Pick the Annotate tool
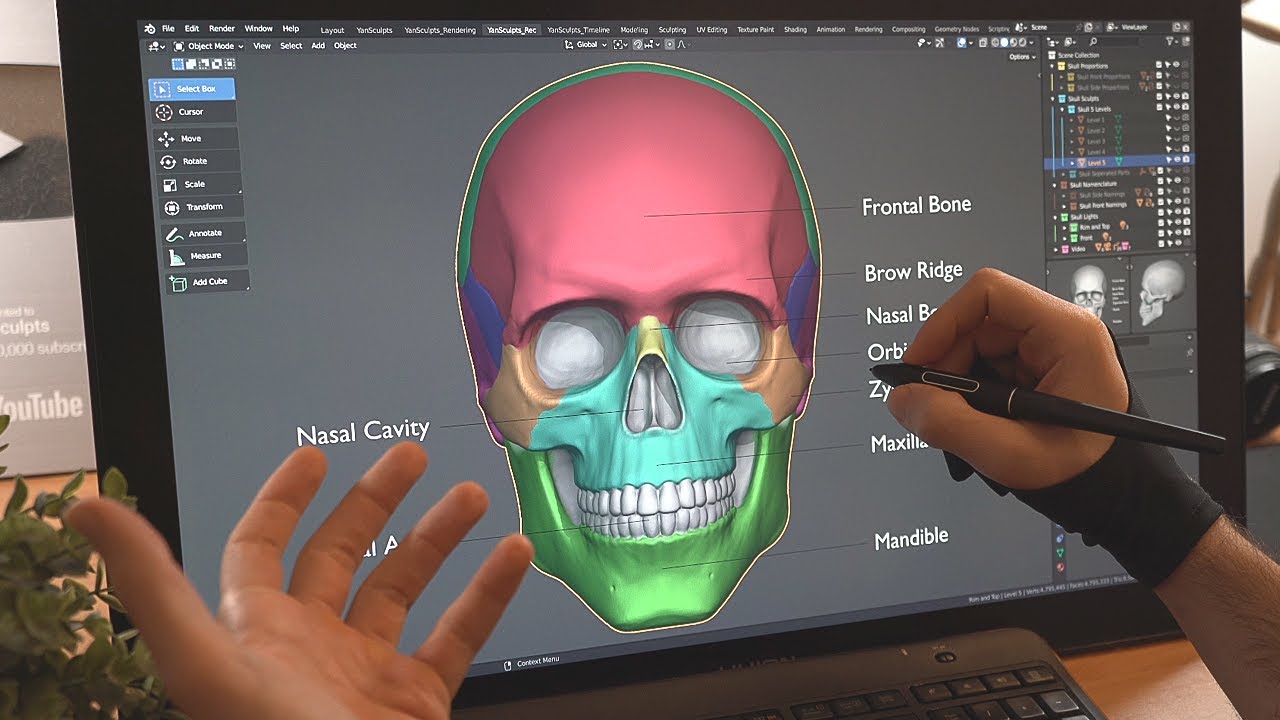 point(203,233)
